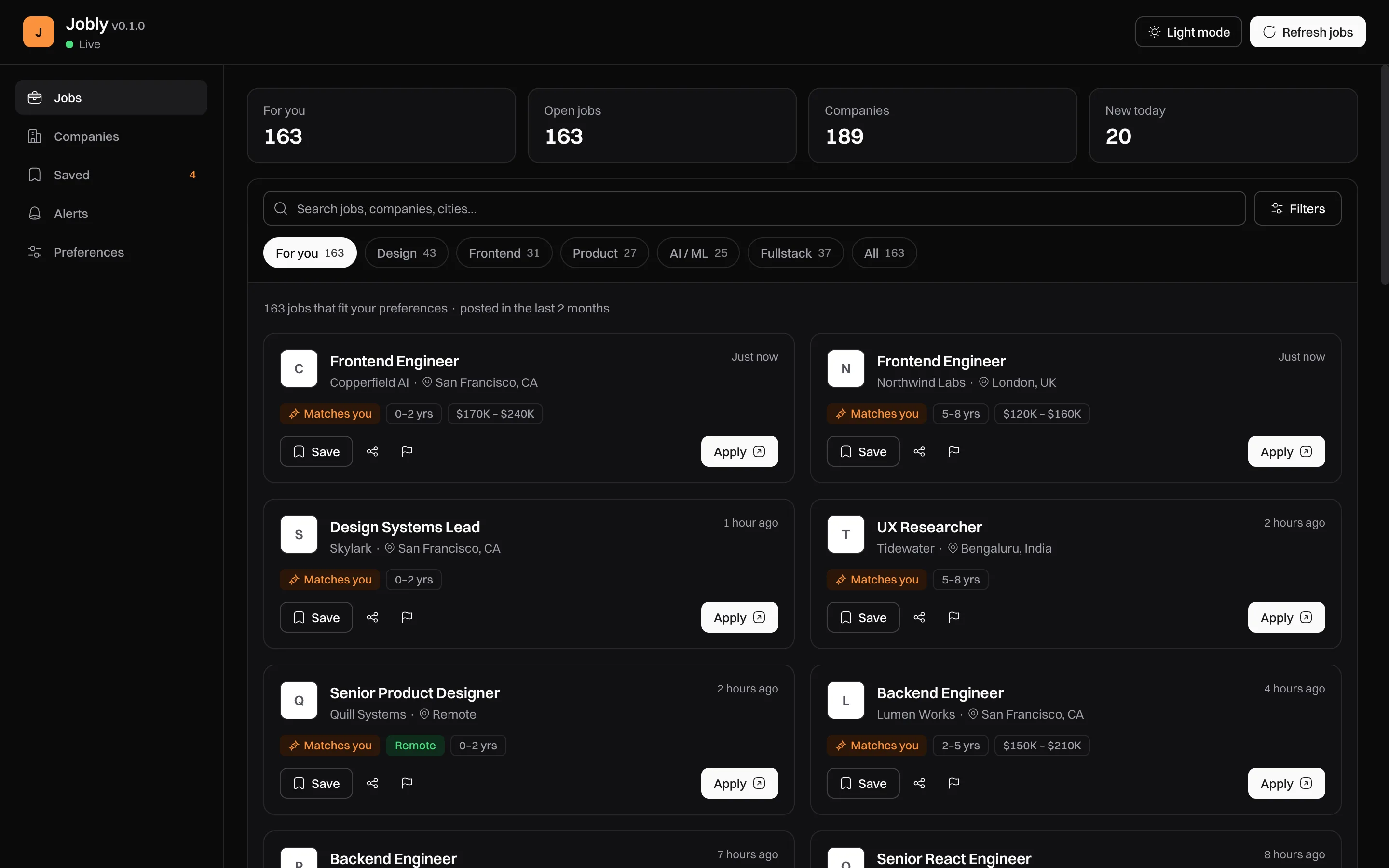
Task: Open Jobs in the sidebar
Action: coord(111,98)
